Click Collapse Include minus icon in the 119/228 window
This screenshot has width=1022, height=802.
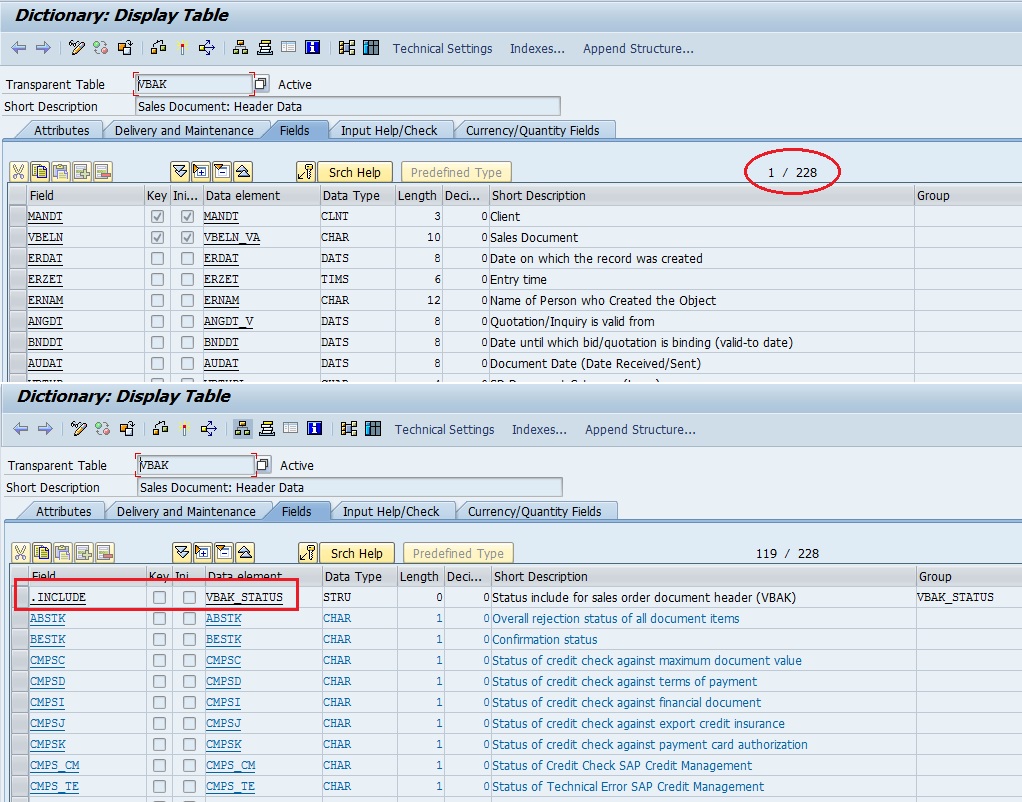pyautogui.click(x=224, y=553)
